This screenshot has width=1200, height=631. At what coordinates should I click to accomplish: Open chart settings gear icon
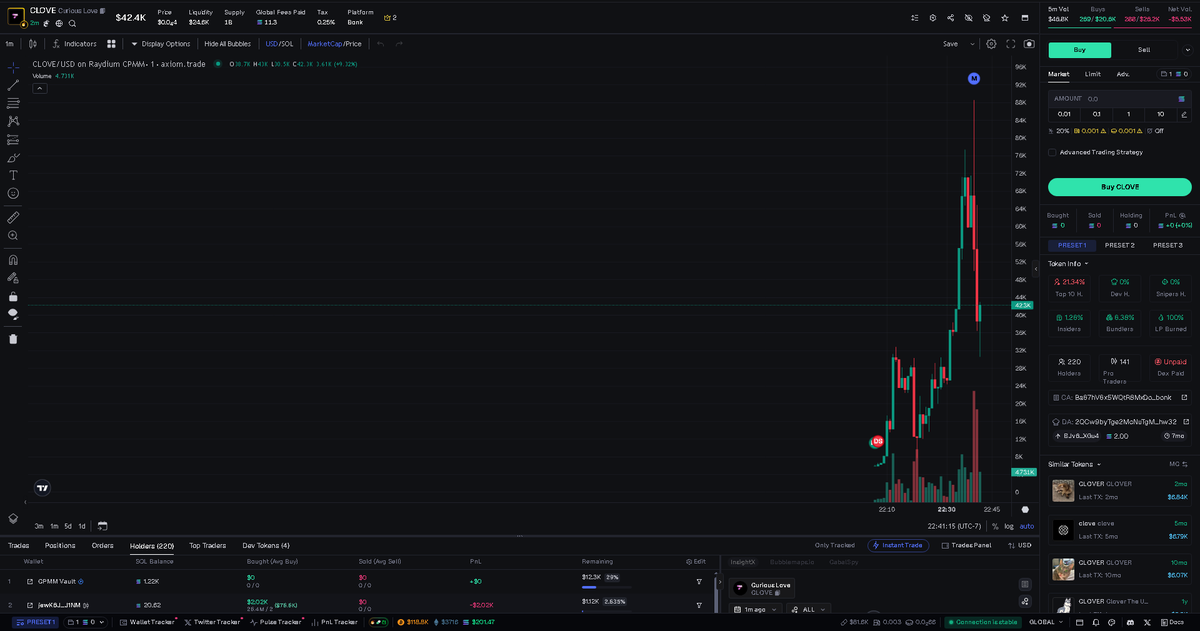[991, 44]
